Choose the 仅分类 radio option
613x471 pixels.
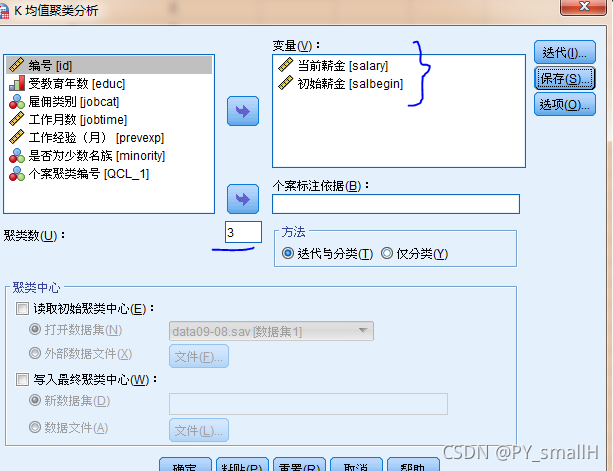(387, 253)
